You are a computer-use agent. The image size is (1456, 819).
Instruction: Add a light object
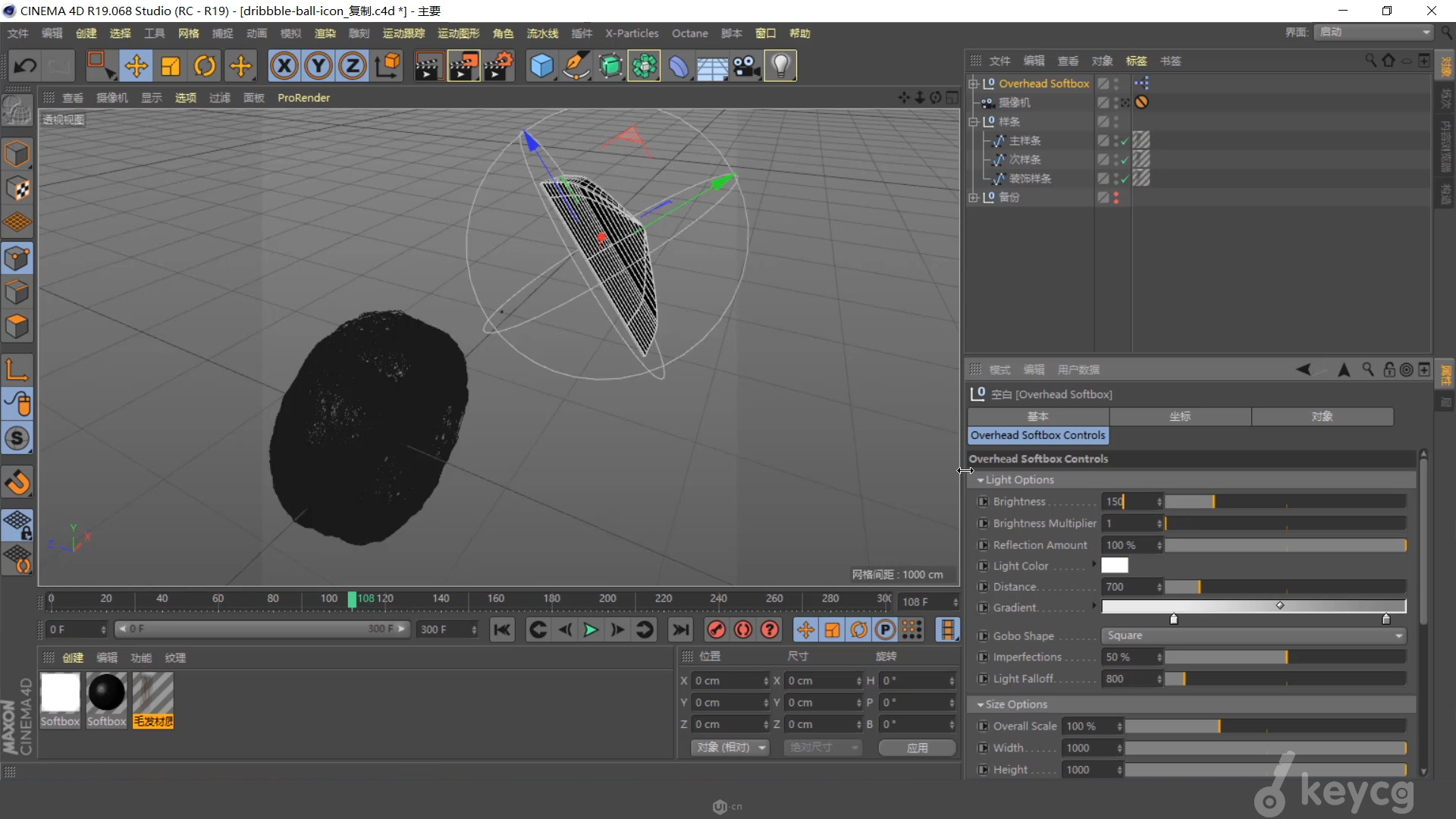781,66
